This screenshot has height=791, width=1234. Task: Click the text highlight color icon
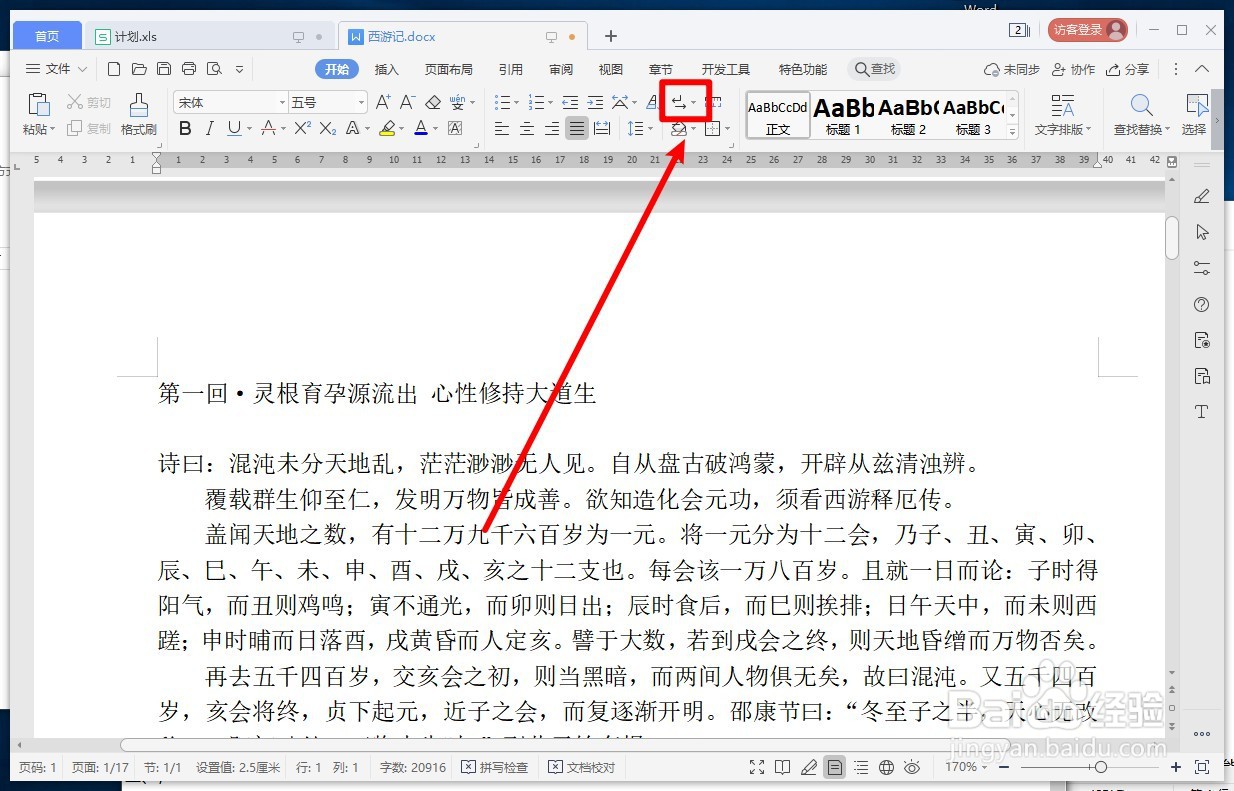coord(388,128)
